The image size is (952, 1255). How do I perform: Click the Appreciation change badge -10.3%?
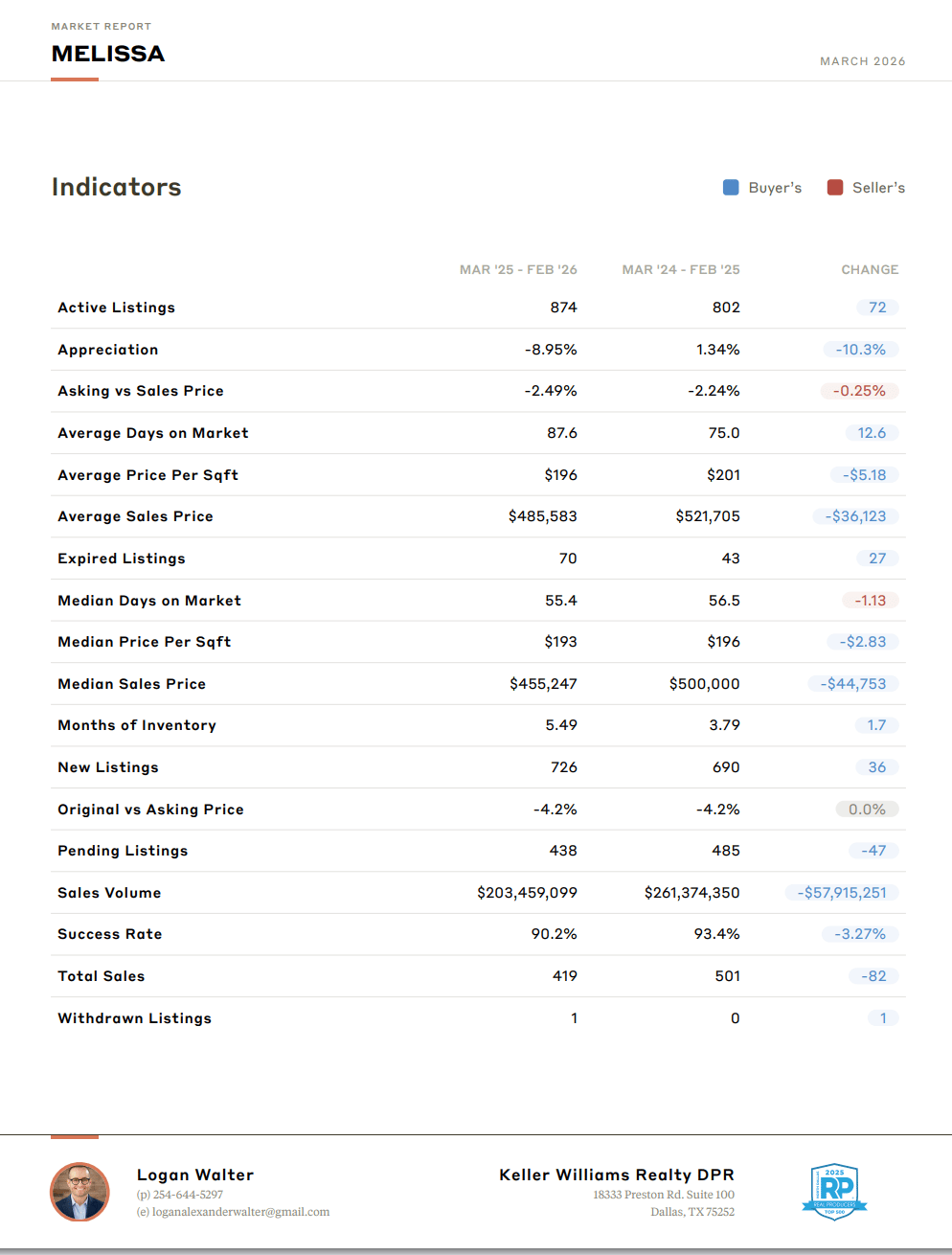click(x=860, y=350)
